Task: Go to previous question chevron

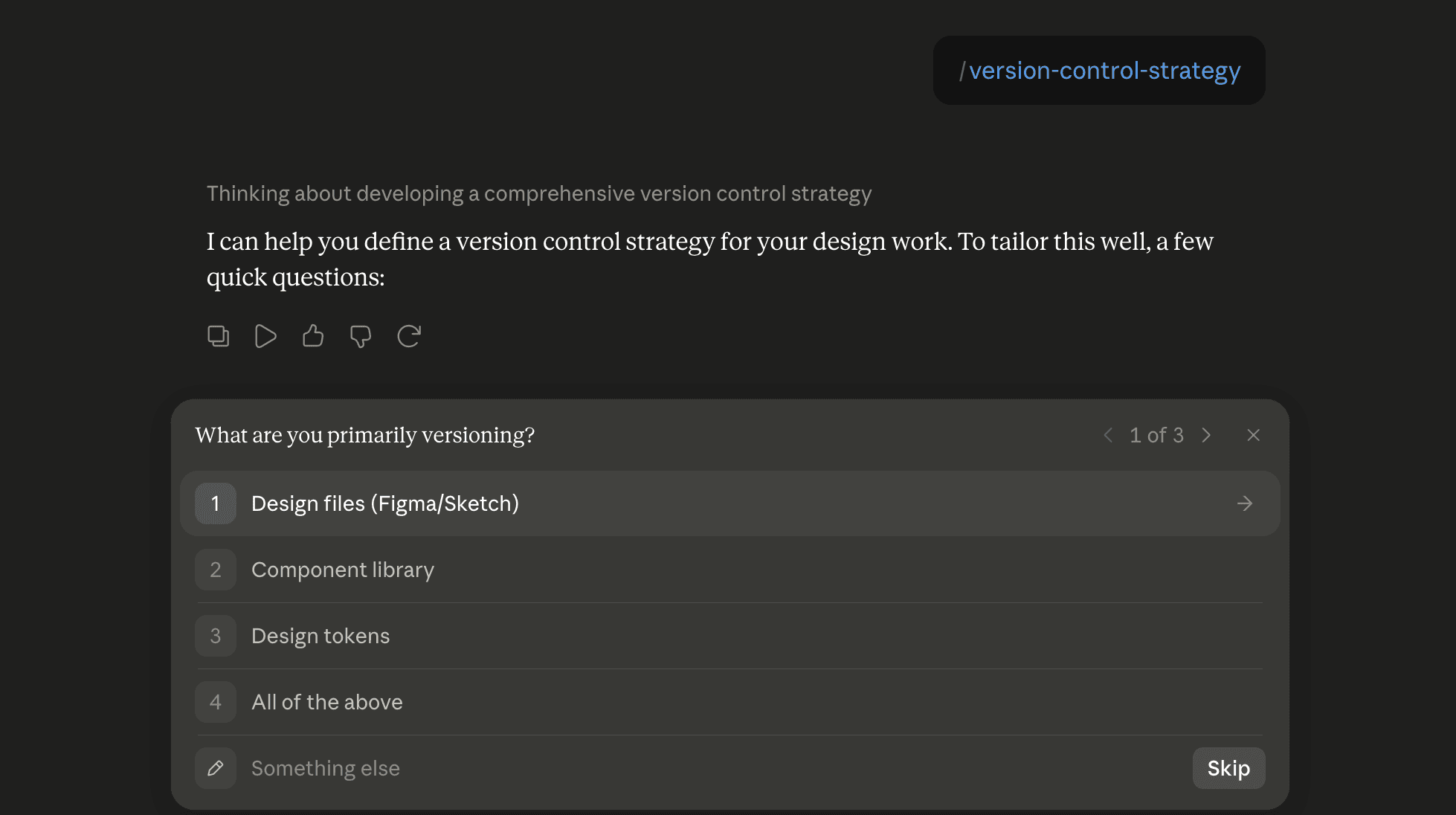Action: point(1108,435)
